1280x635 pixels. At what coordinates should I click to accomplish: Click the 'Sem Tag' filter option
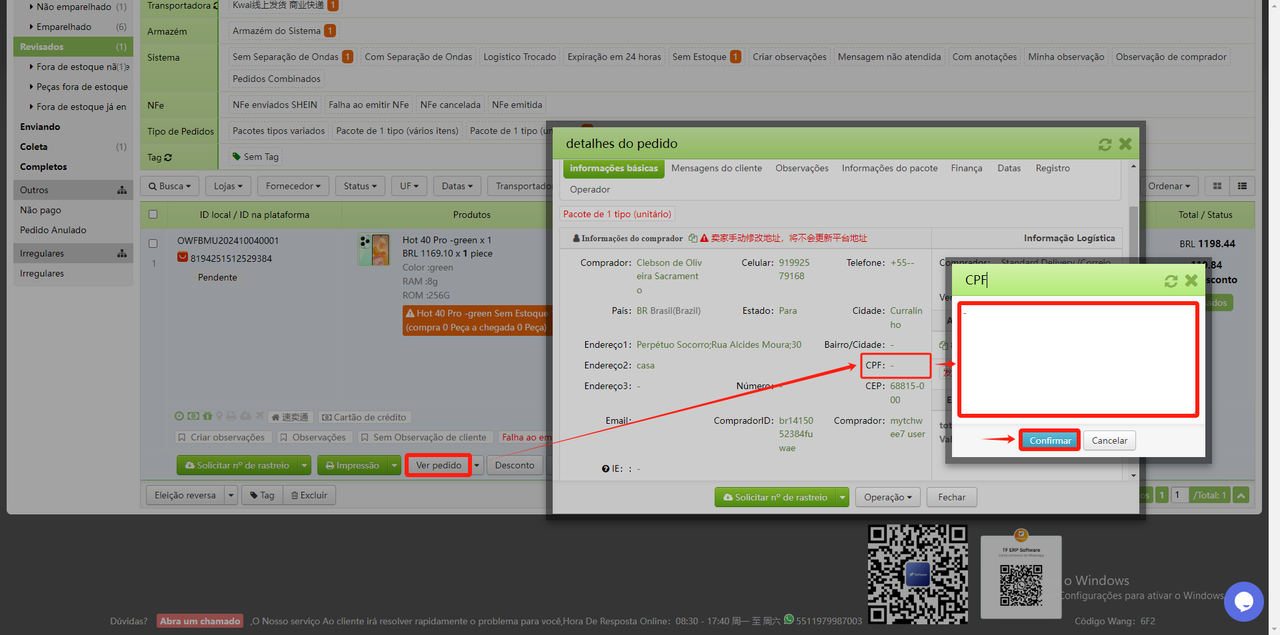pyautogui.click(x=253, y=157)
